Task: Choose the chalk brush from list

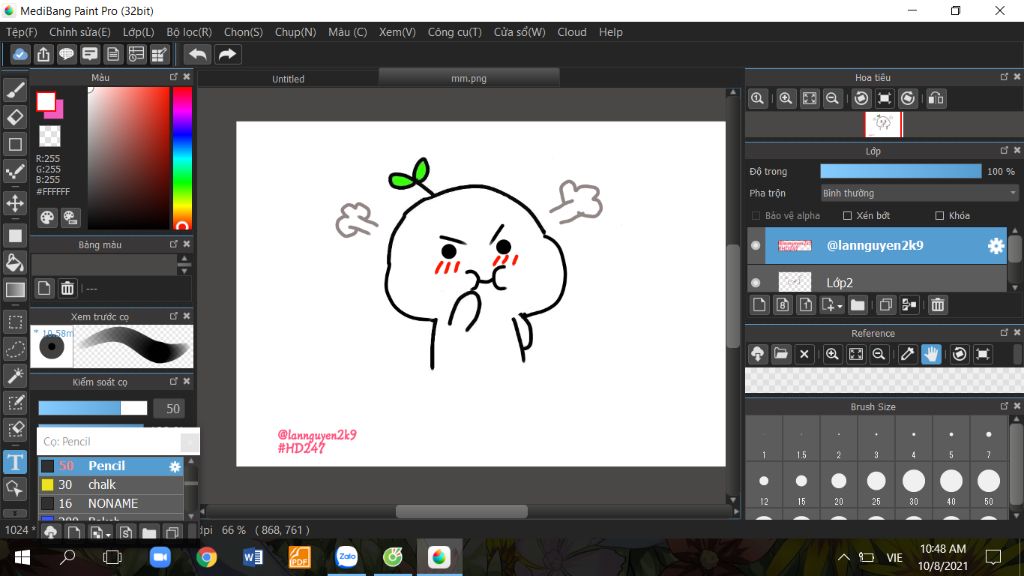Action: (102, 485)
